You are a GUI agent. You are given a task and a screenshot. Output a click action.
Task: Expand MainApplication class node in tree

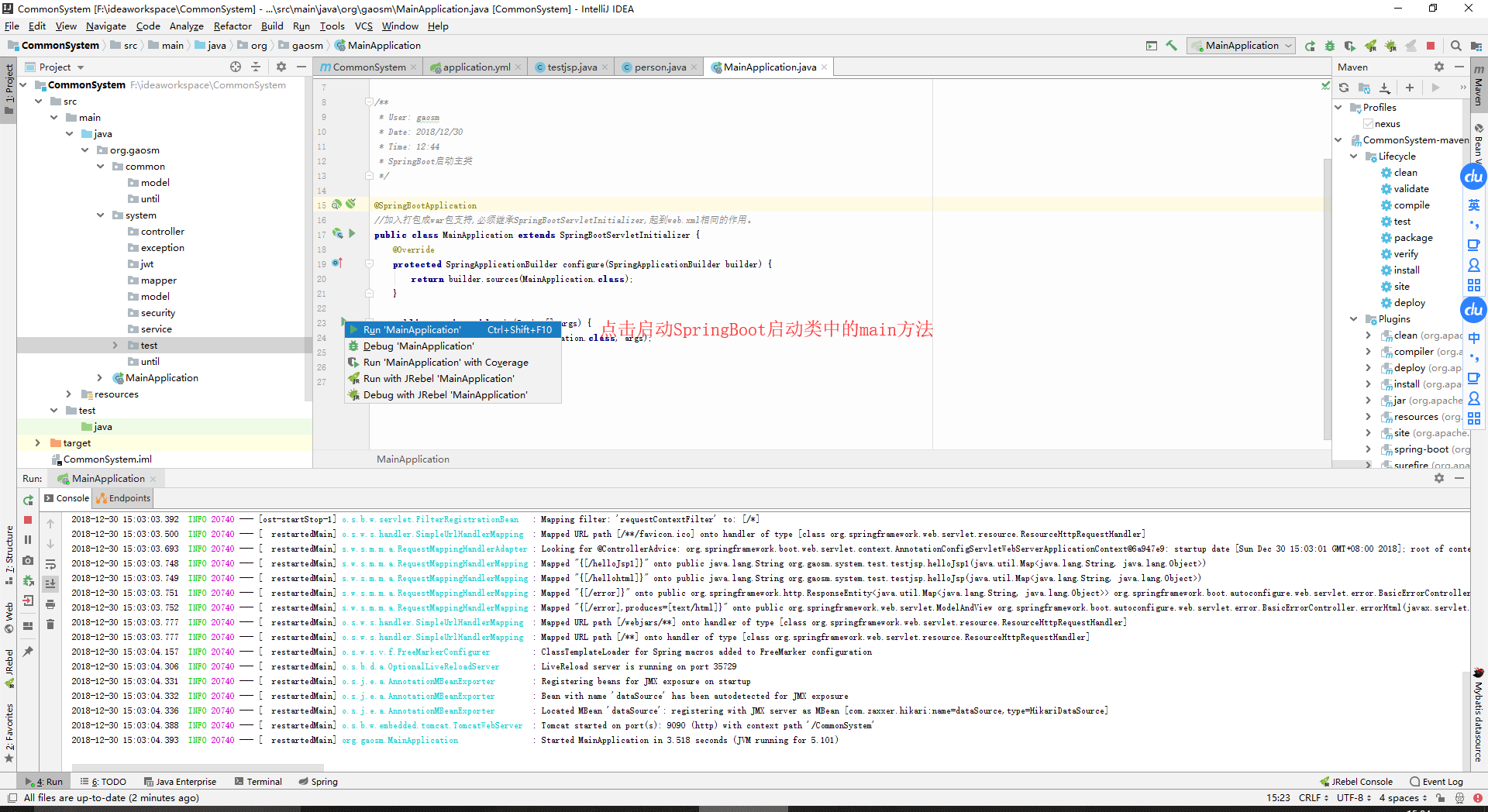click(x=100, y=378)
